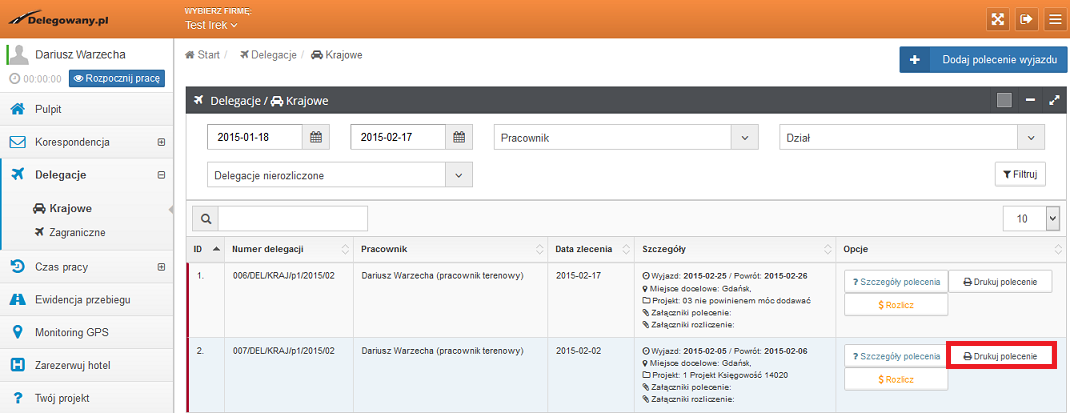Click the table search input field

point(293,218)
